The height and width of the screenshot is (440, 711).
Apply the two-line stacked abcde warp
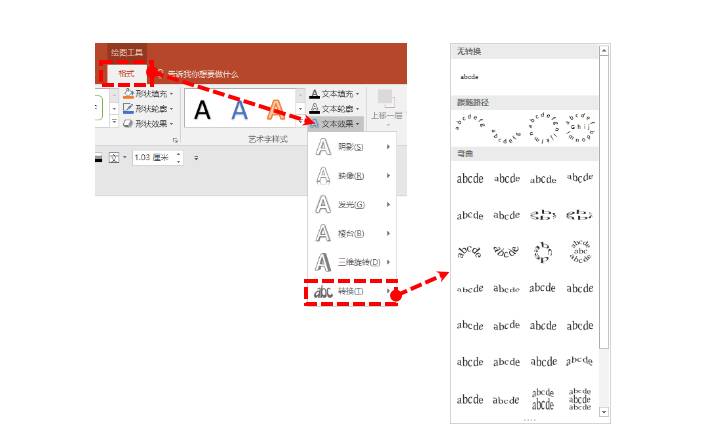click(x=543, y=399)
